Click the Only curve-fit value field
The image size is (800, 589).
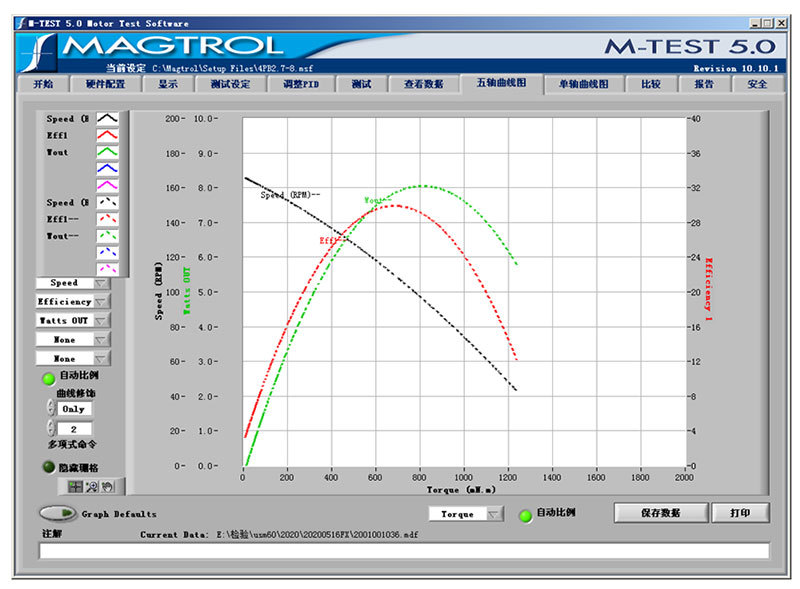(74, 409)
